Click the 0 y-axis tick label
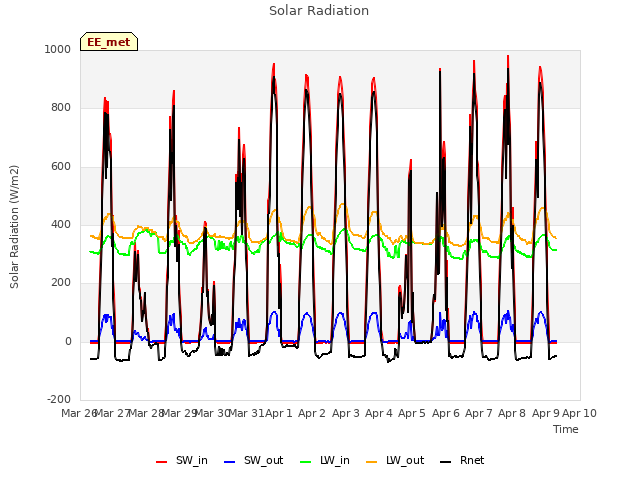The width and height of the screenshot is (640, 480). [x=68, y=341]
